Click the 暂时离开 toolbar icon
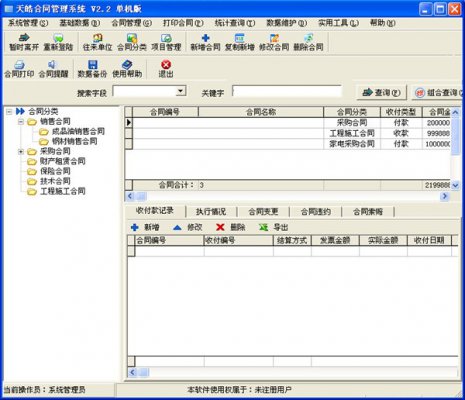The width and height of the screenshot is (465, 400). click(x=24, y=38)
